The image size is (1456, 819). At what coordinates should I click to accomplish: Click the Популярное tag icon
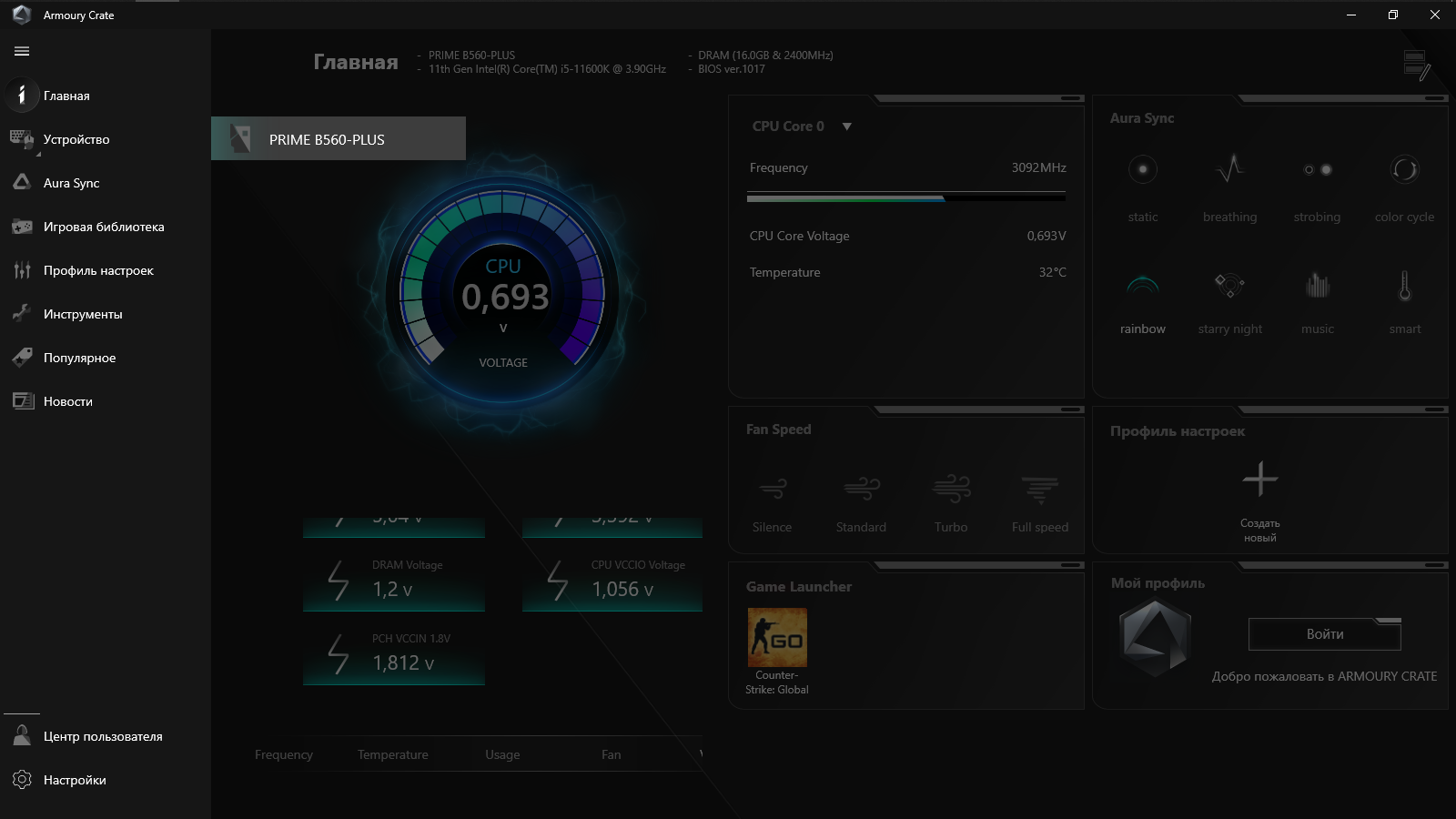(x=22, y=358)
